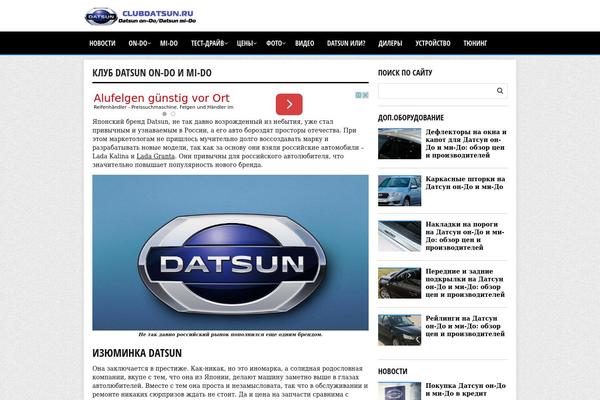Click the Новости sidebar heading

point(393,371)
